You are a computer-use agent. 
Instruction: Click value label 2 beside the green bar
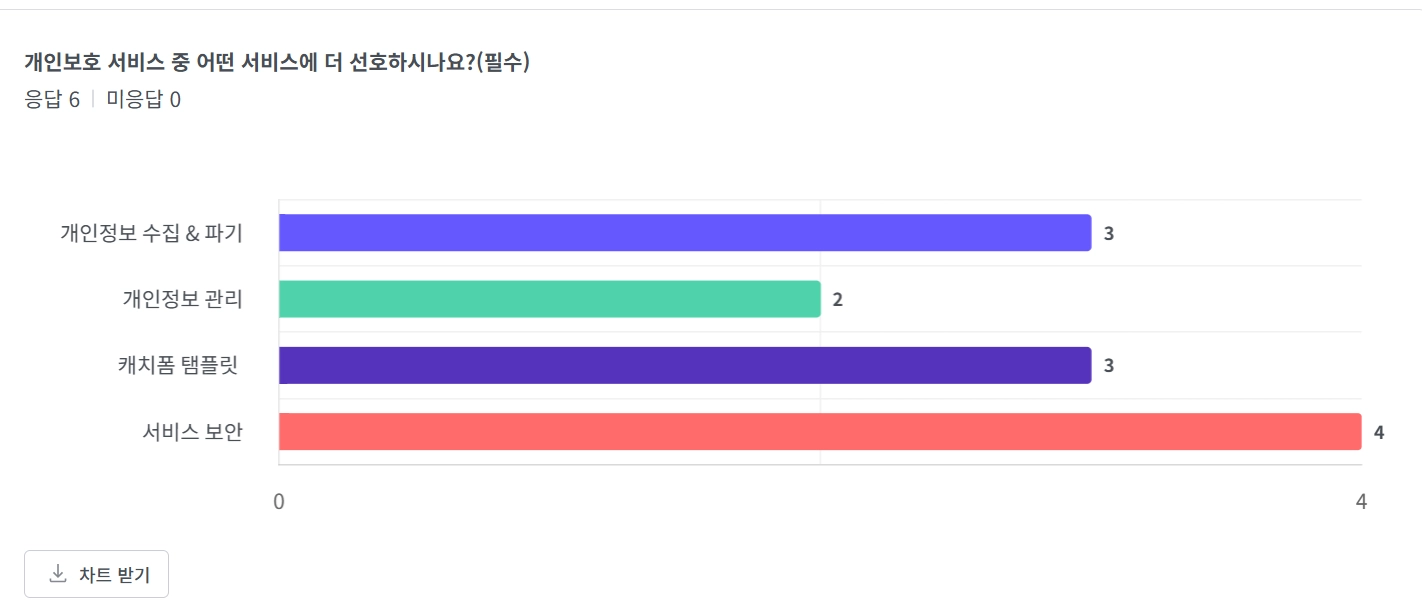pyautogui.click(x=838, y=300)
